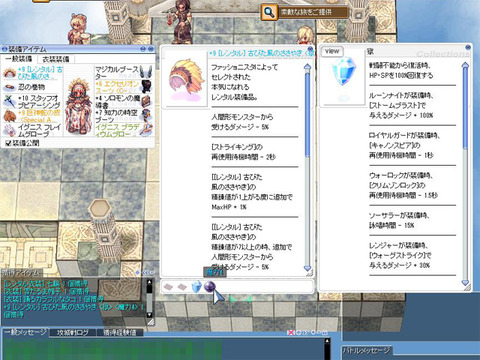Open the 獲得経験値 chat tab
The width and height of the screenshot is (480, 360).
point(119,332)
